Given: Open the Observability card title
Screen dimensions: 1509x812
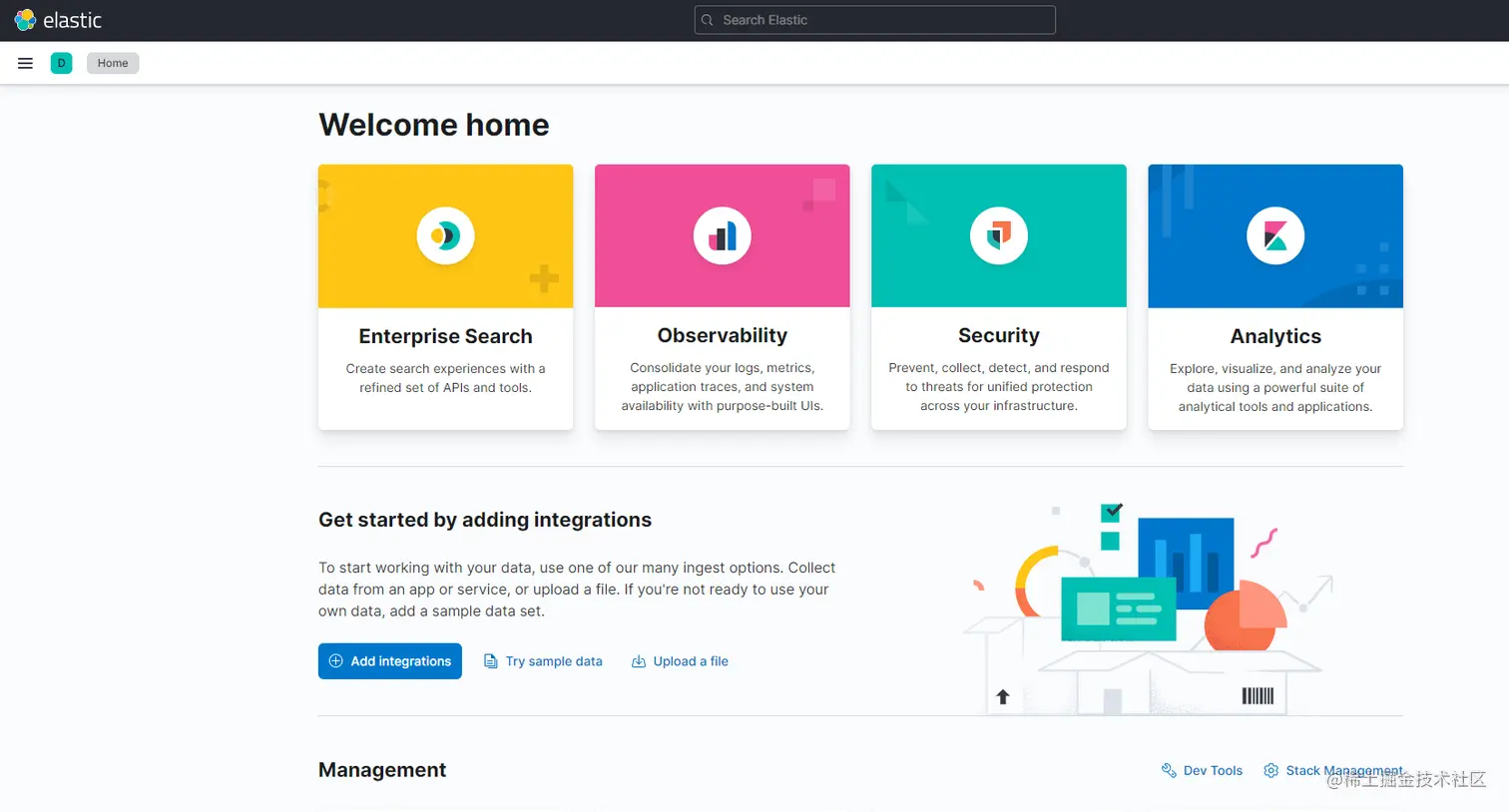Looking at the screenshot, I should (723, 335).
